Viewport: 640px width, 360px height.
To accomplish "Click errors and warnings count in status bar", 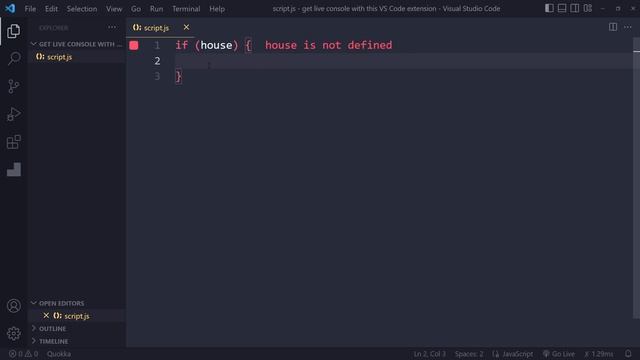I will tap(23, 354).
